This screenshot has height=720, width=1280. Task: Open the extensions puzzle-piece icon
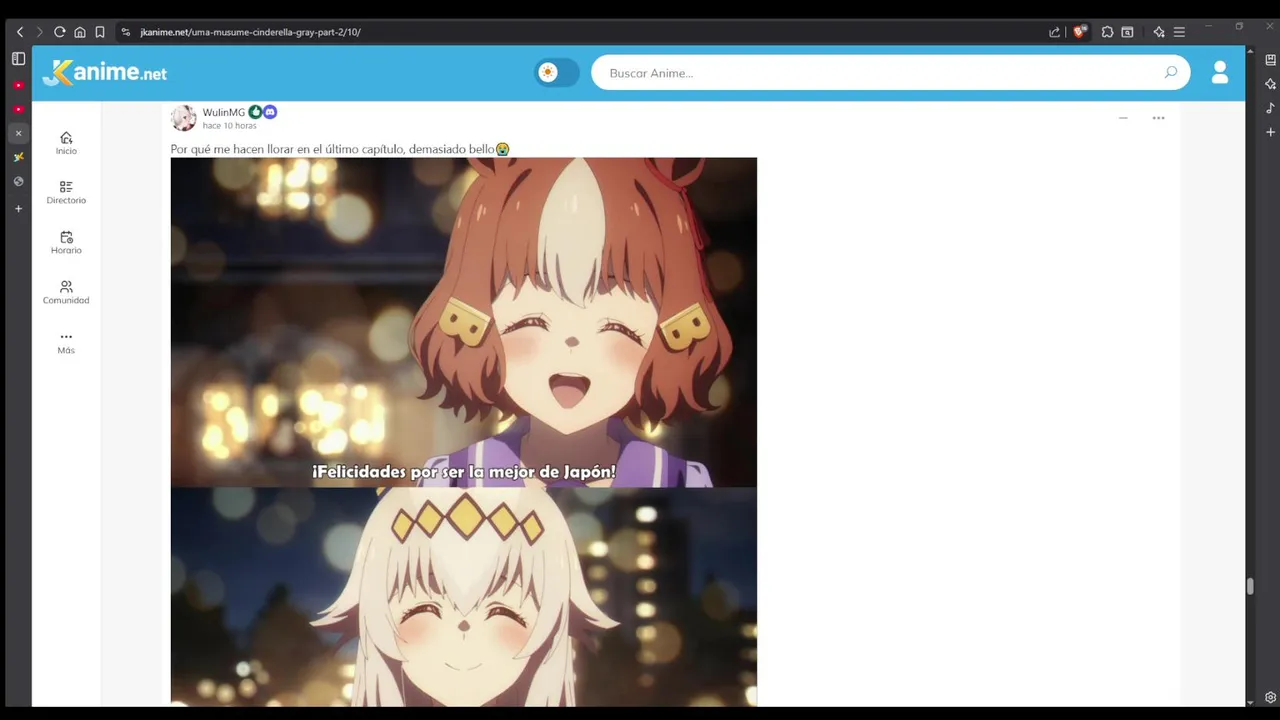[1107, 32]
